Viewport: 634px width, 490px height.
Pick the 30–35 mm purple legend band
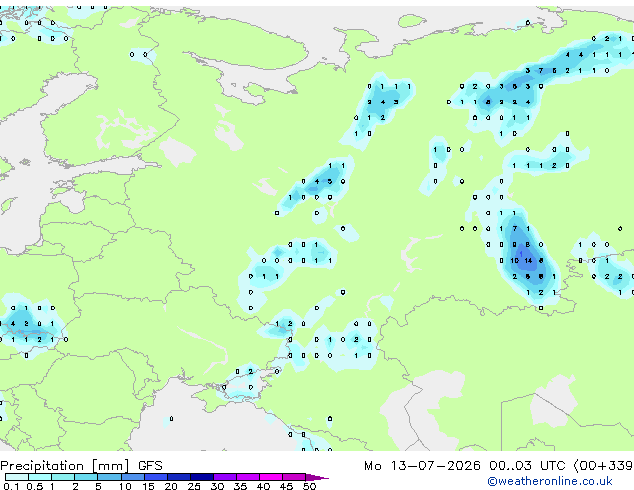225,477
